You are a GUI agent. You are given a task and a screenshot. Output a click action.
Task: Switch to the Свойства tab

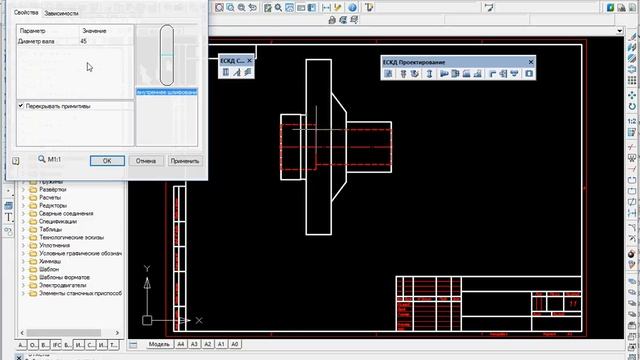coord(26,13)
